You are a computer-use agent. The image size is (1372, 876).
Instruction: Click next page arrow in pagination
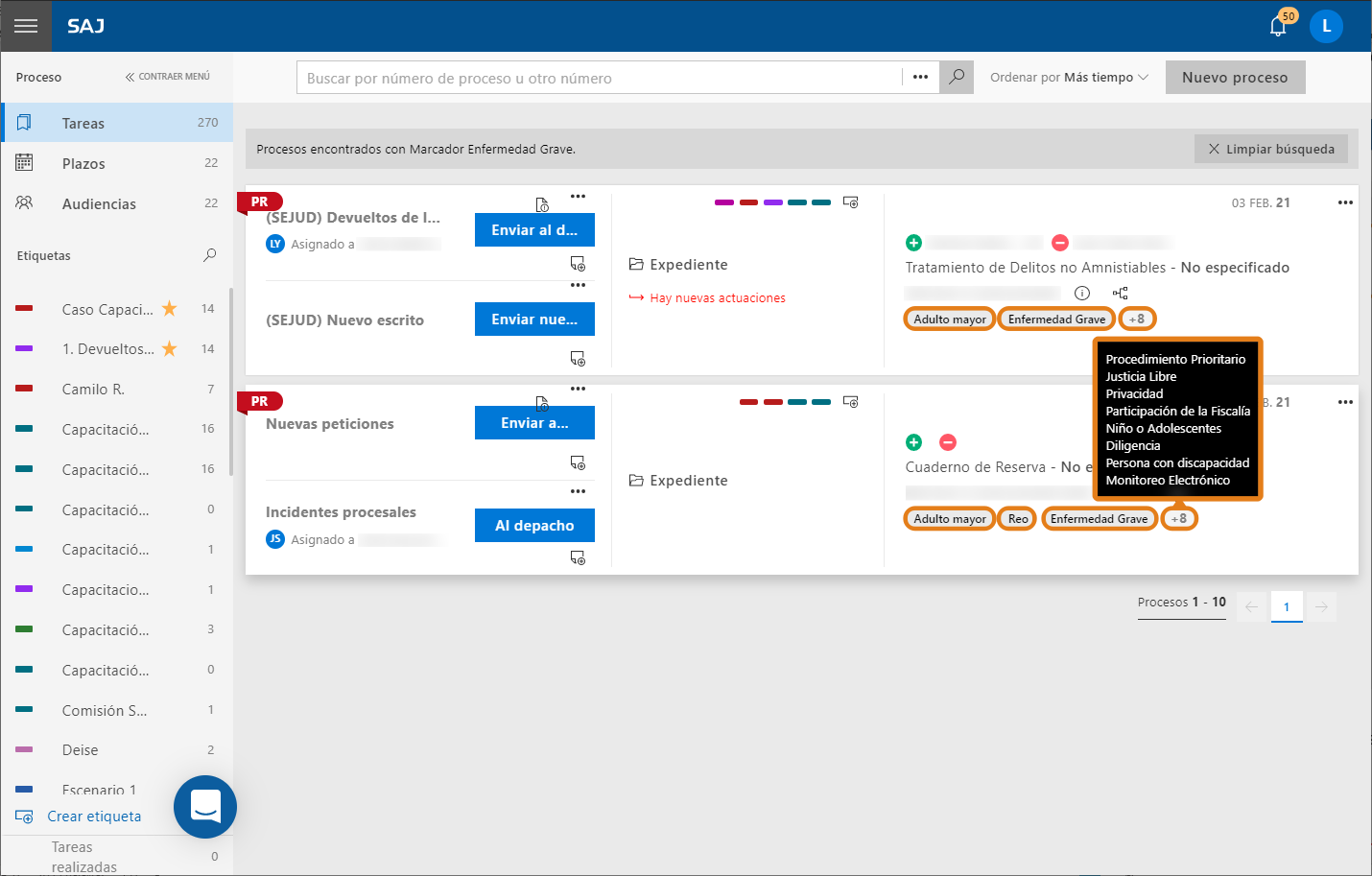(x=1321, y=606)
